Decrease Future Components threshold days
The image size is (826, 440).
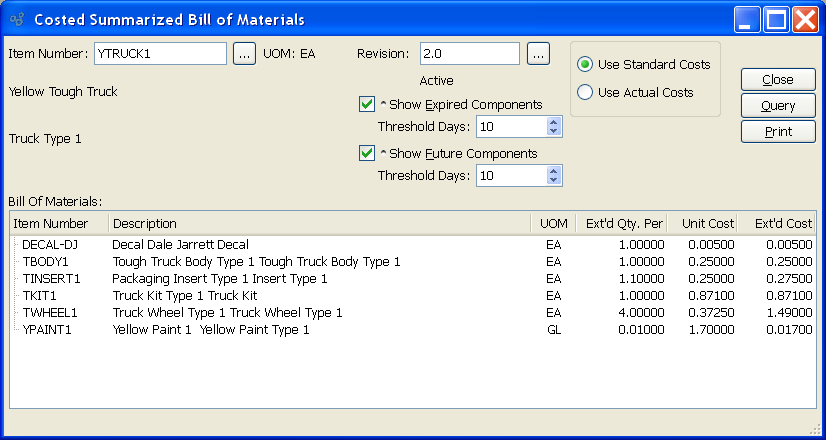[554, 180]
